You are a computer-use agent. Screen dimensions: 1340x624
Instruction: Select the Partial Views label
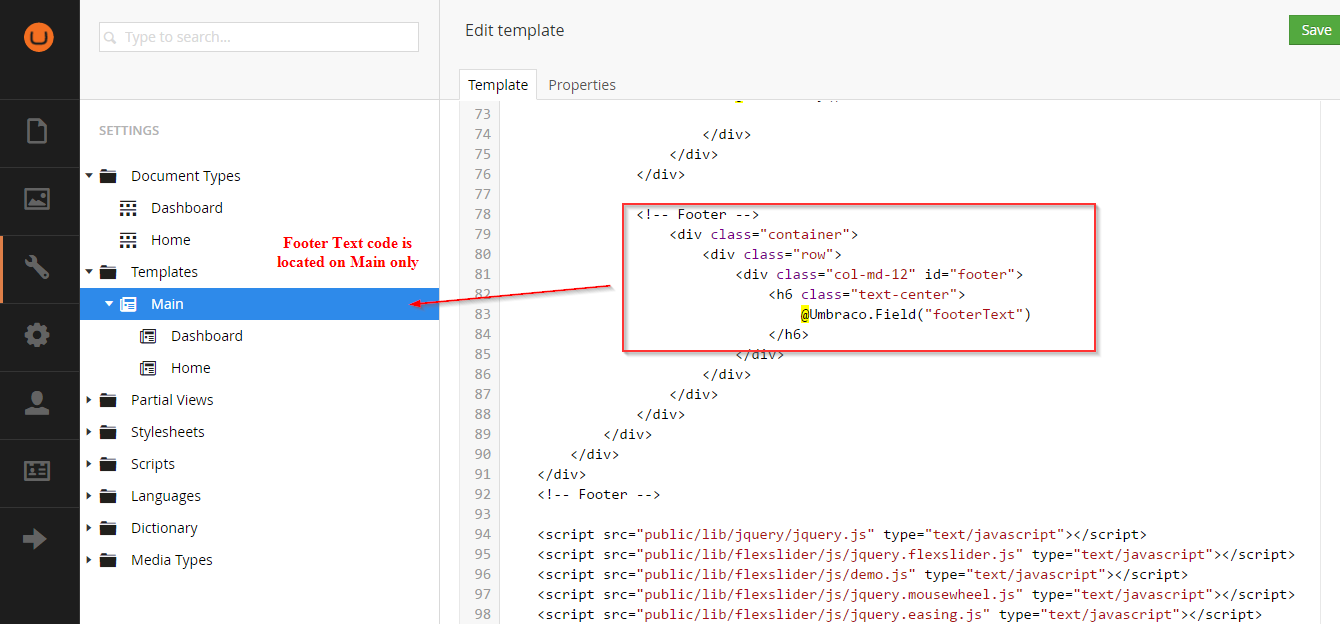(x=172, y=400)
